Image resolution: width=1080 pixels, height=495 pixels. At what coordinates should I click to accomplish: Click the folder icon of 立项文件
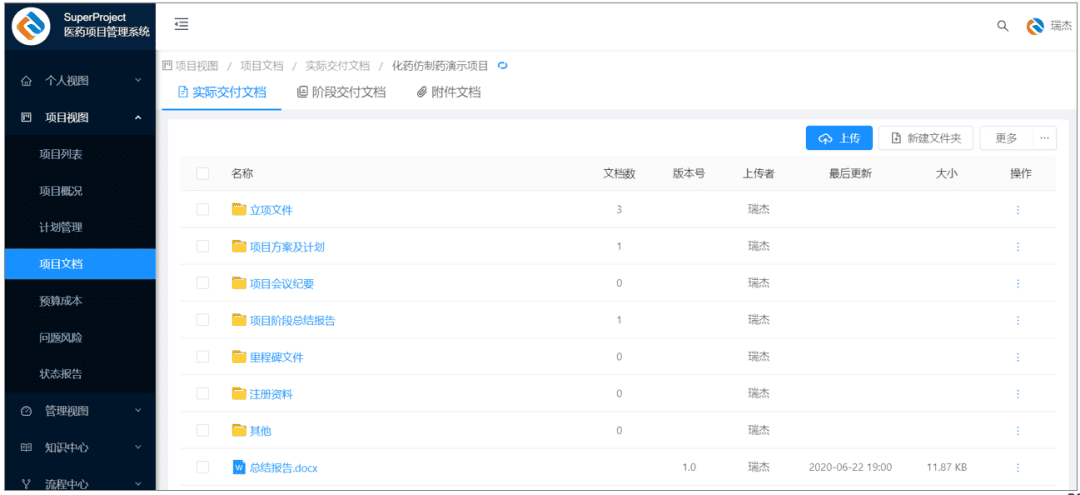(x=239, y=209)
